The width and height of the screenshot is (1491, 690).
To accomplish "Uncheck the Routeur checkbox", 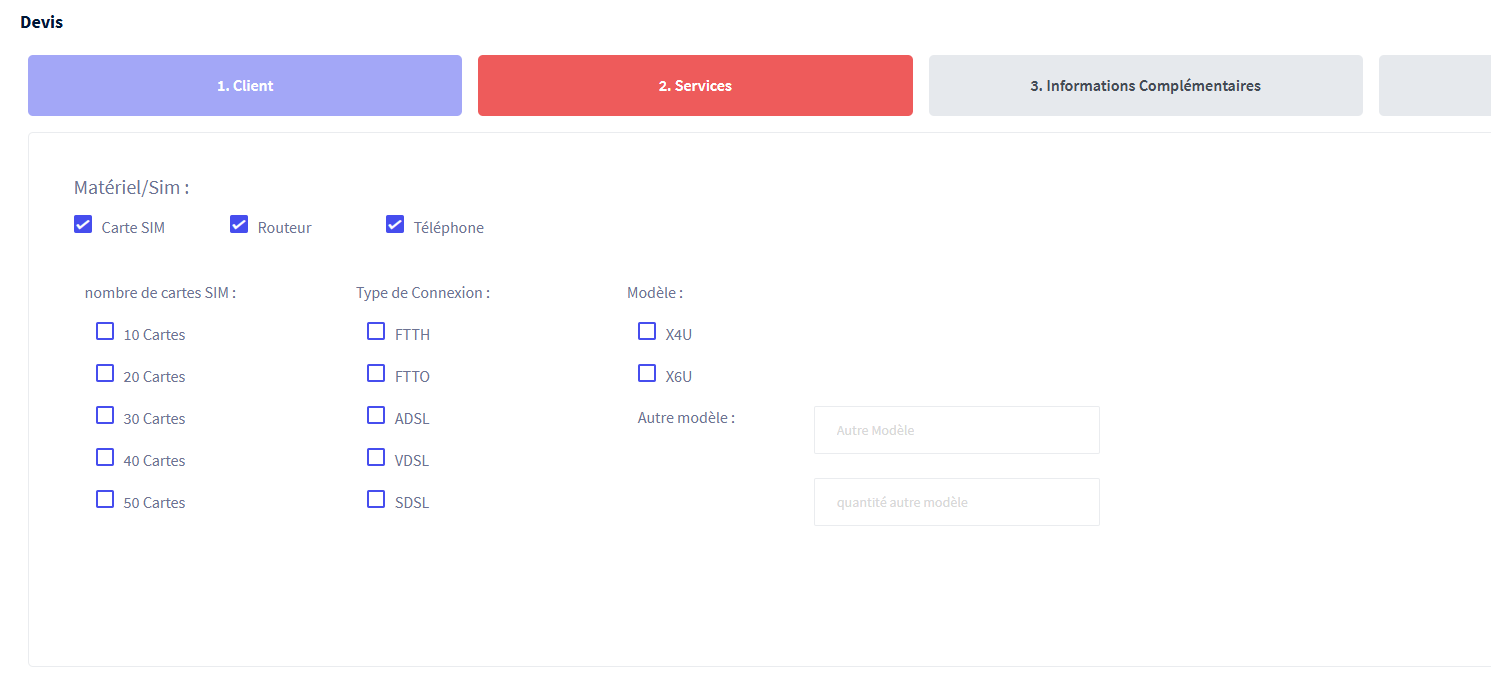I will point(239,224).
